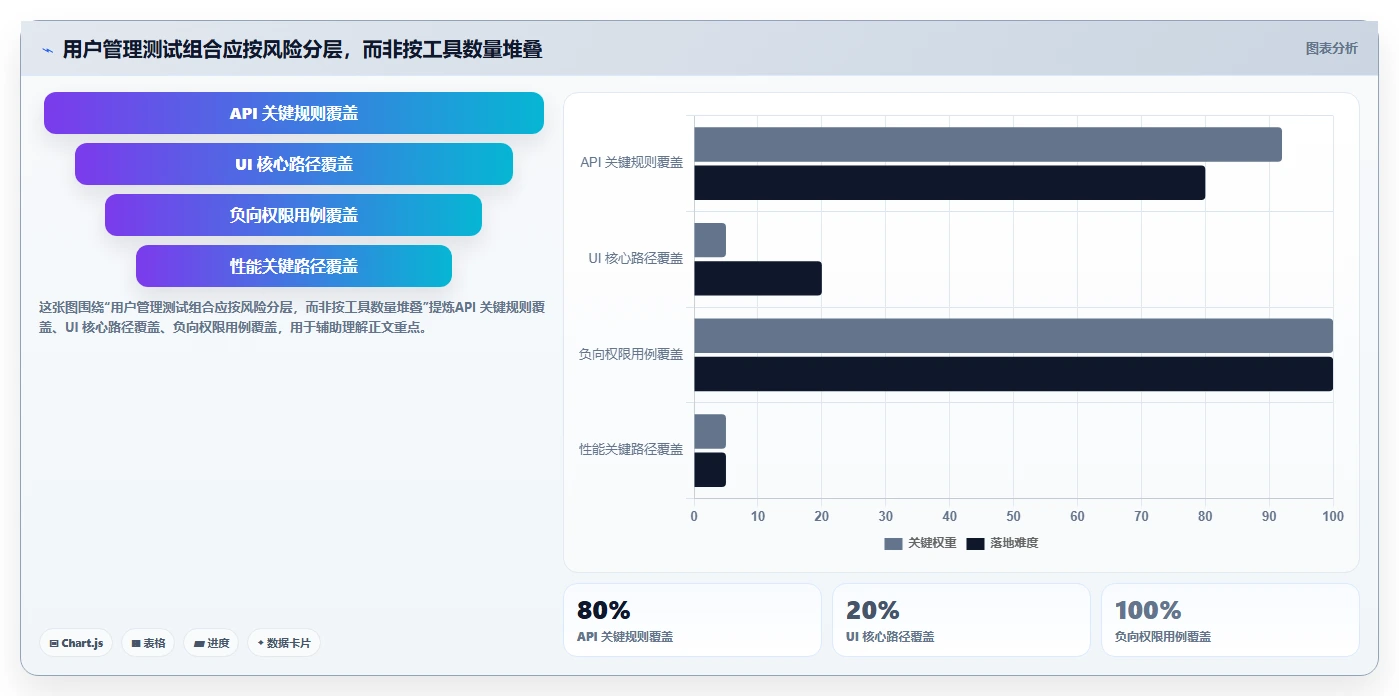Click the 80% API 关键规则覆盖 data card
Screen dimensions: 1399x696
(692, 620)
